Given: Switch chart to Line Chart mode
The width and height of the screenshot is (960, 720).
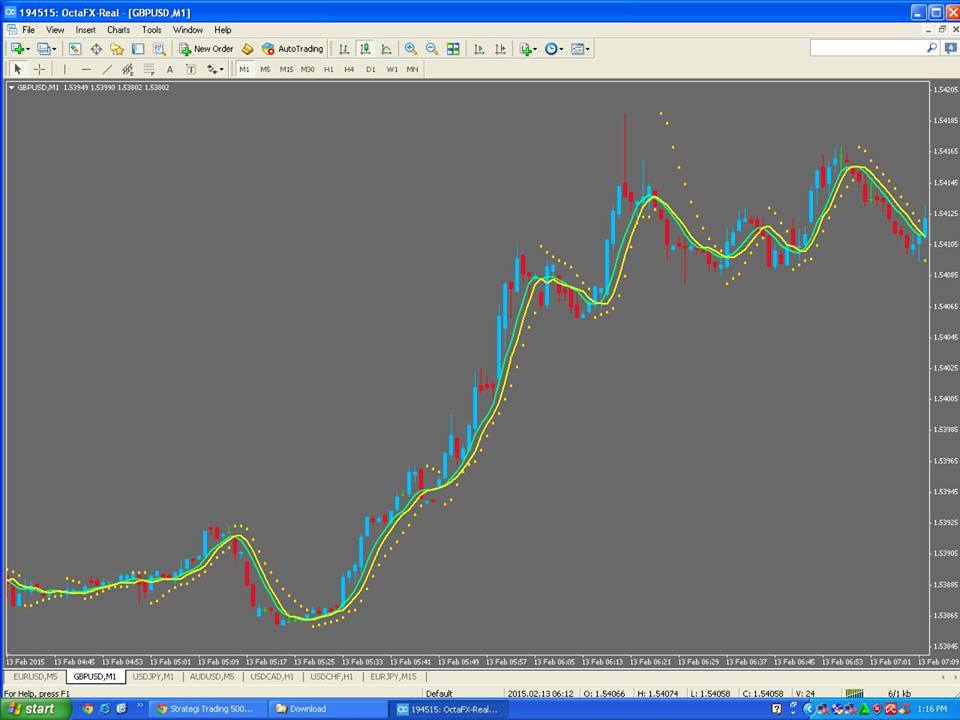Looking at the screenshot, I should (386, 49).
